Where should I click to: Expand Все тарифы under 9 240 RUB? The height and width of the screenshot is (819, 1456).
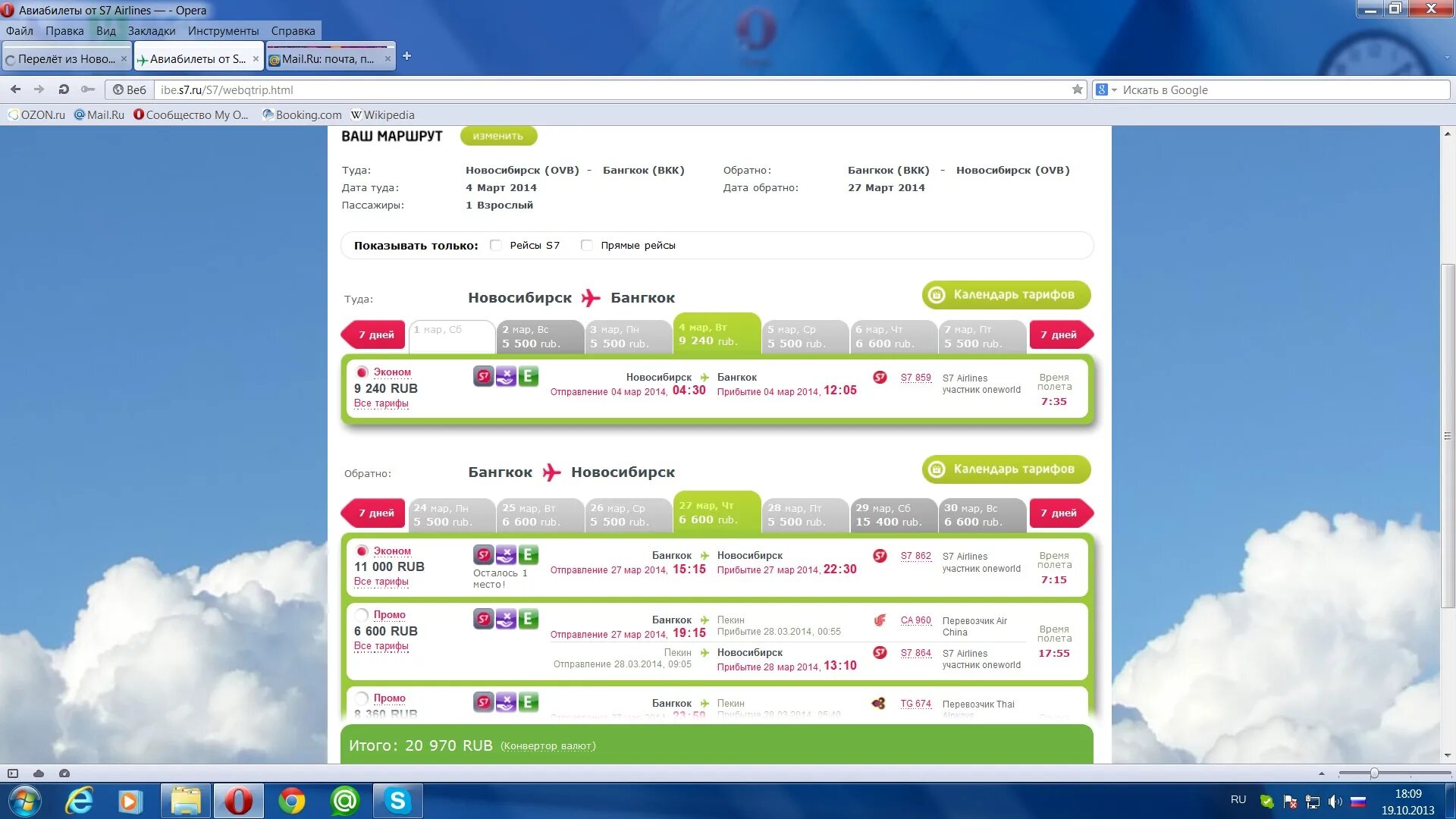(381, 403)
